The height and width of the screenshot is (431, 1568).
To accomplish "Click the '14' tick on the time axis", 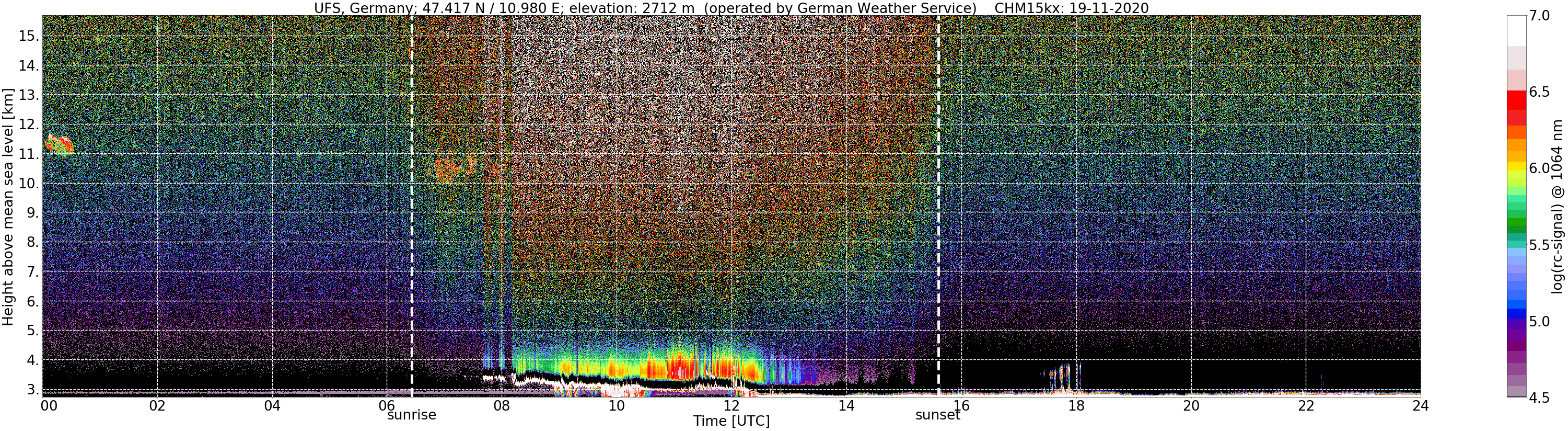I will pyautogui.click(x=846, y=405).
